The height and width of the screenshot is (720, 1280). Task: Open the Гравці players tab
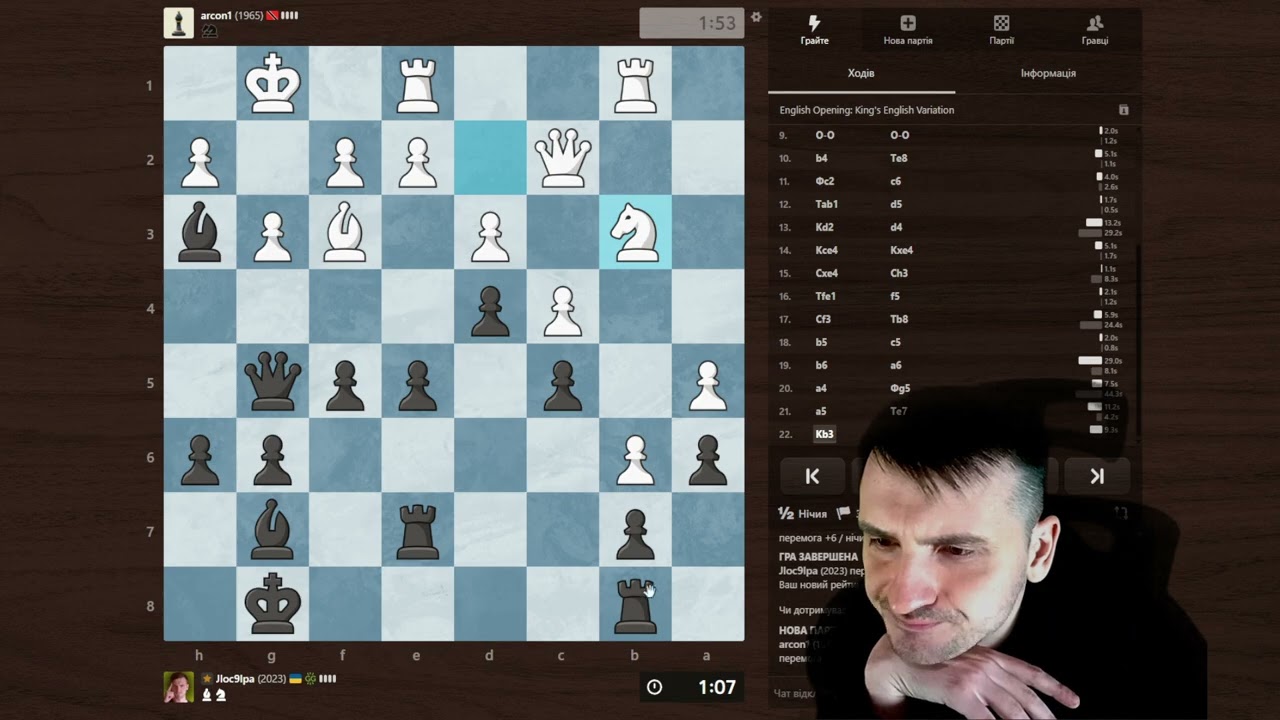[x=1094, y=30]
